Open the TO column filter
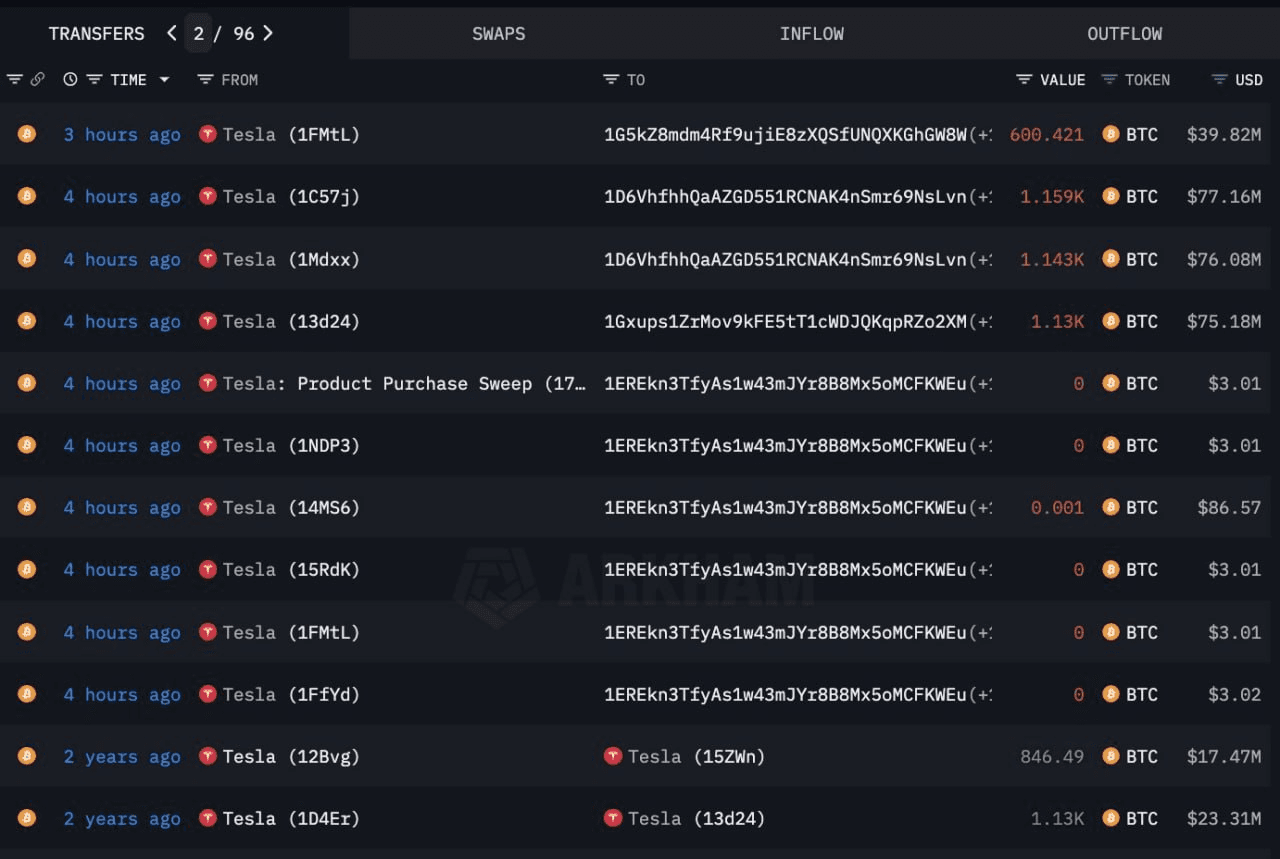The width and height of the screenshot is (1280, 859). (x=611, y=79)
